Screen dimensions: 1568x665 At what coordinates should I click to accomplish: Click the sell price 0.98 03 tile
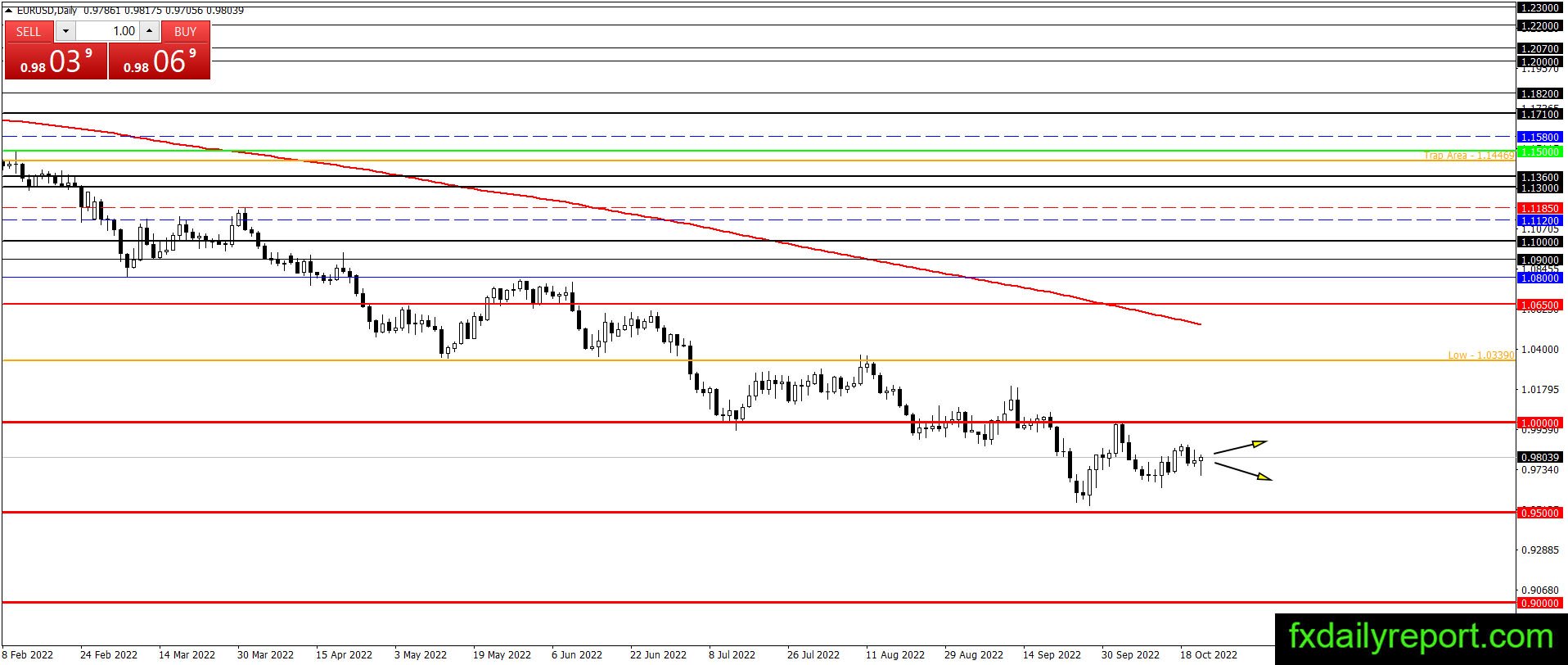click(x=56, y=61)
